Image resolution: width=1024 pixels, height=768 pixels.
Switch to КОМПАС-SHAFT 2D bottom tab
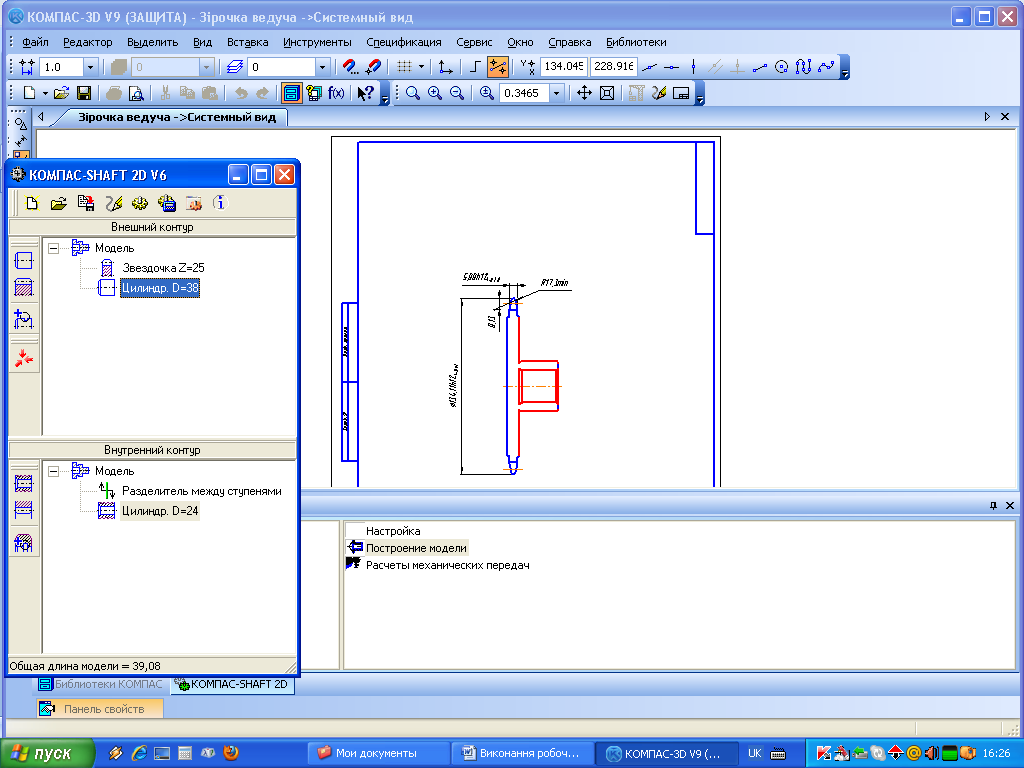[233, 684]
